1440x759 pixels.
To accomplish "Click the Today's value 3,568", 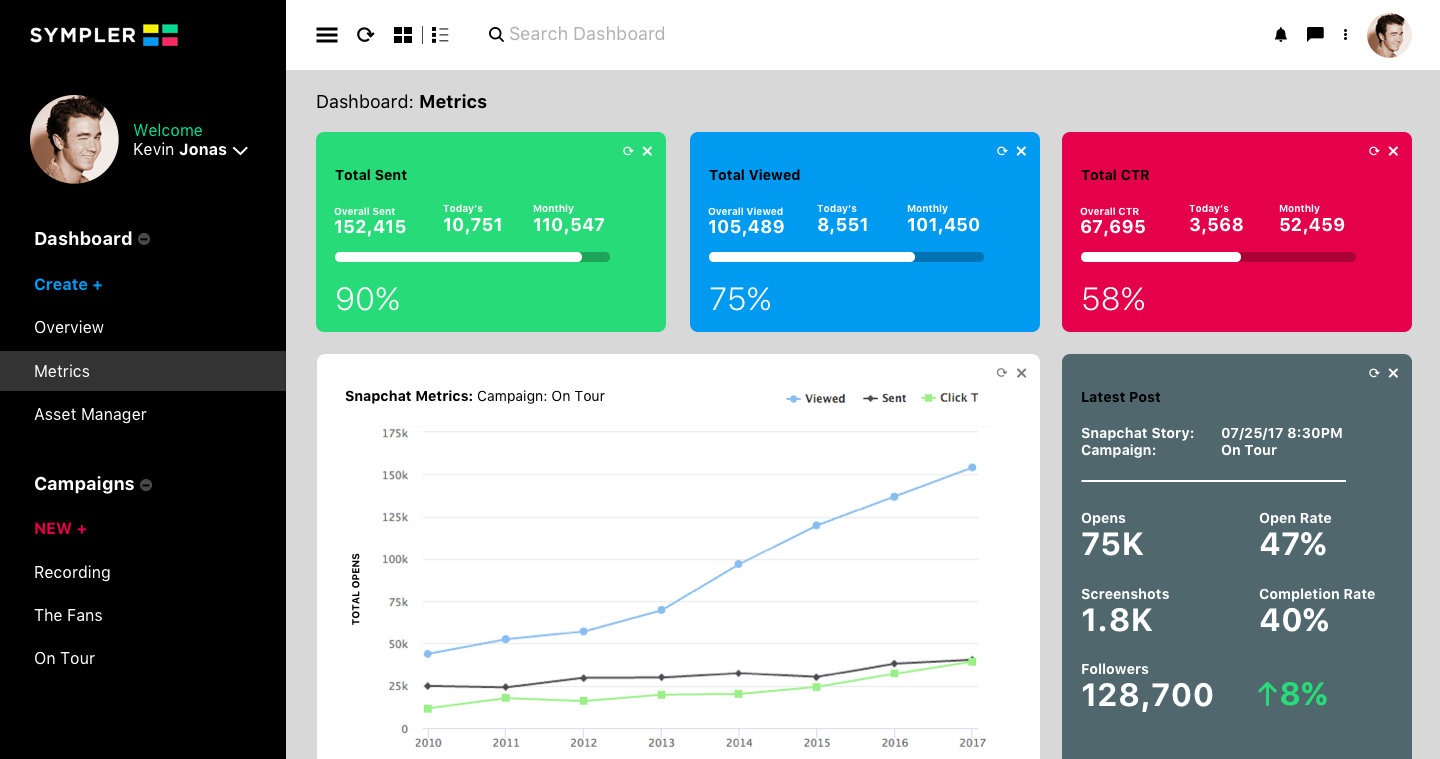I will tap(1216, 225).
